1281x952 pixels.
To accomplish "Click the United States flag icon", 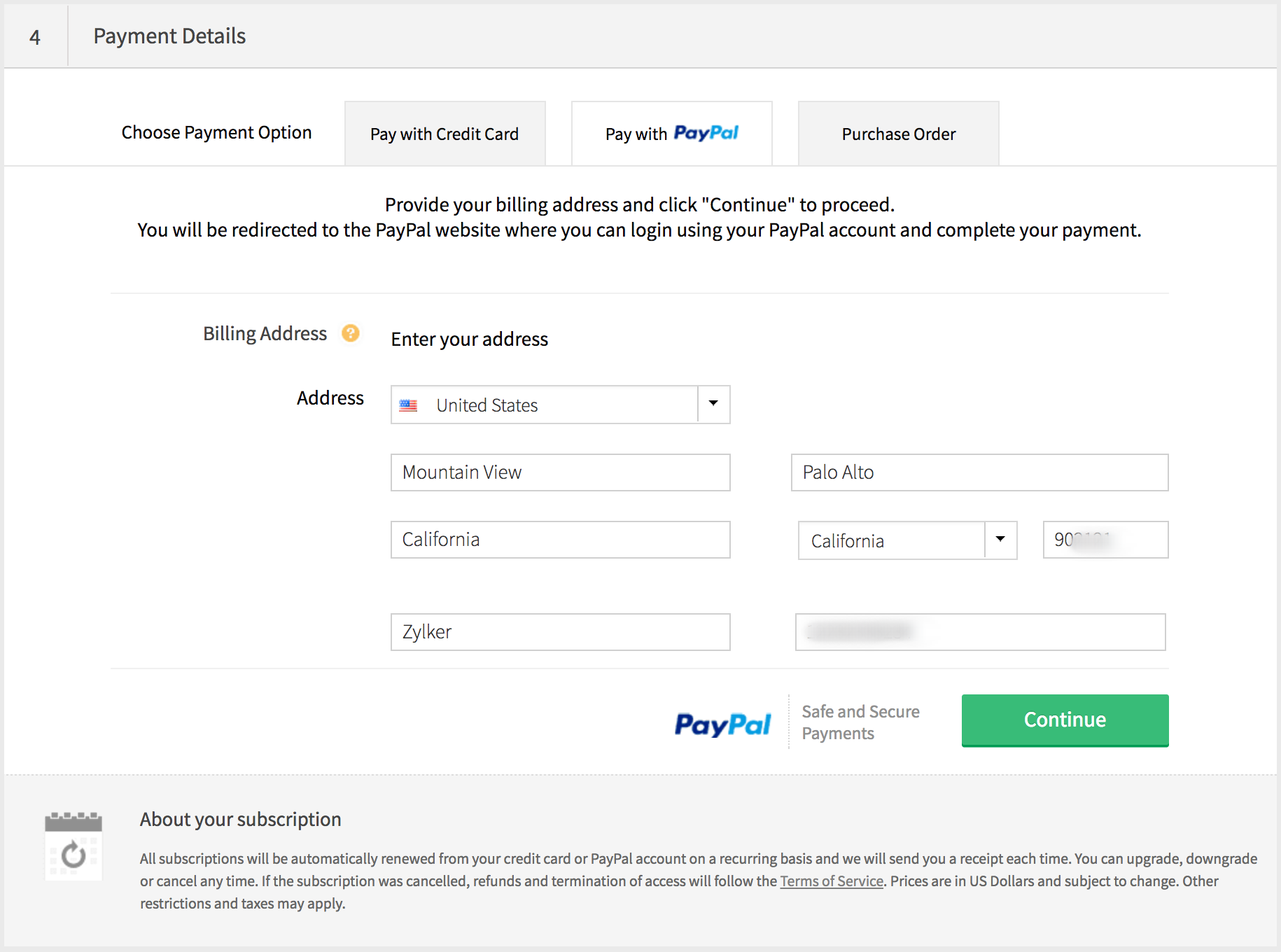I will coord(408,405).
